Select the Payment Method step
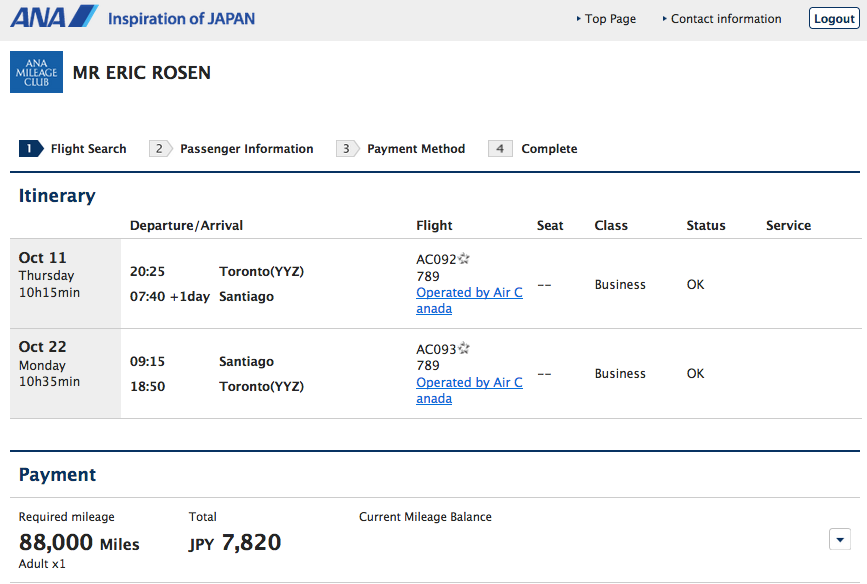Screen dimensions: 867x584 tap(416, 149)
